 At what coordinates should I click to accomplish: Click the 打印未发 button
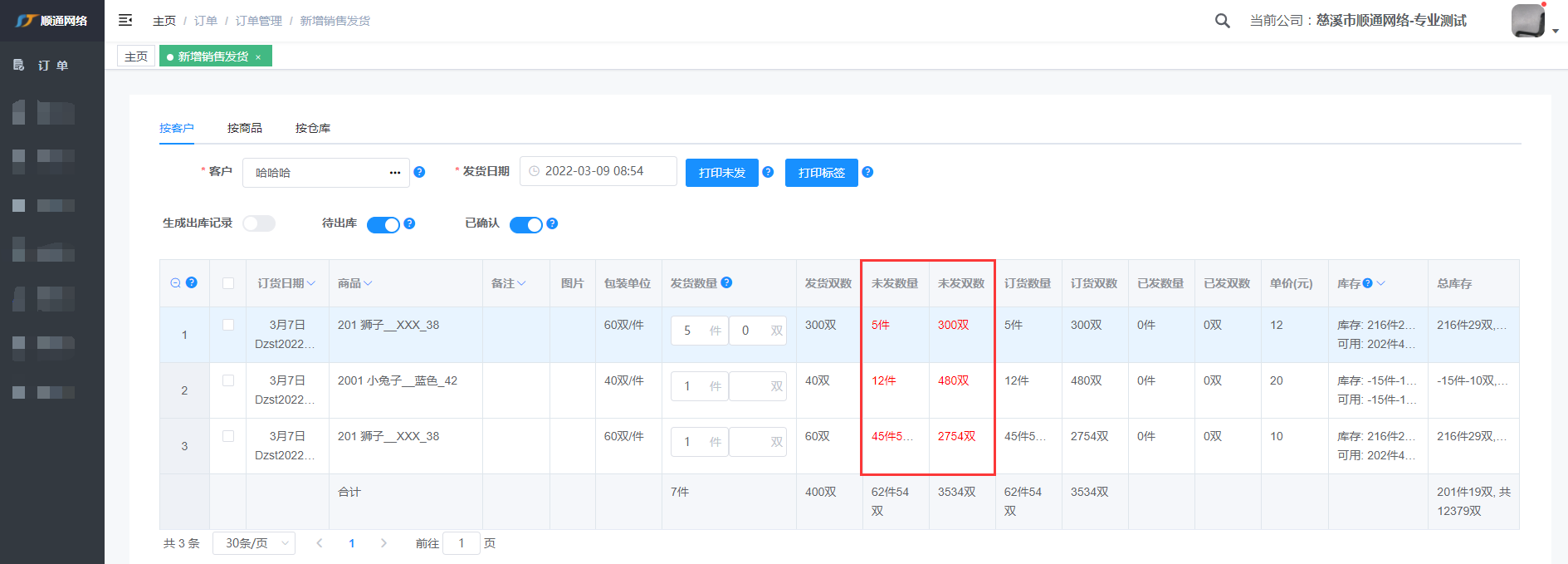pos(721,173)
